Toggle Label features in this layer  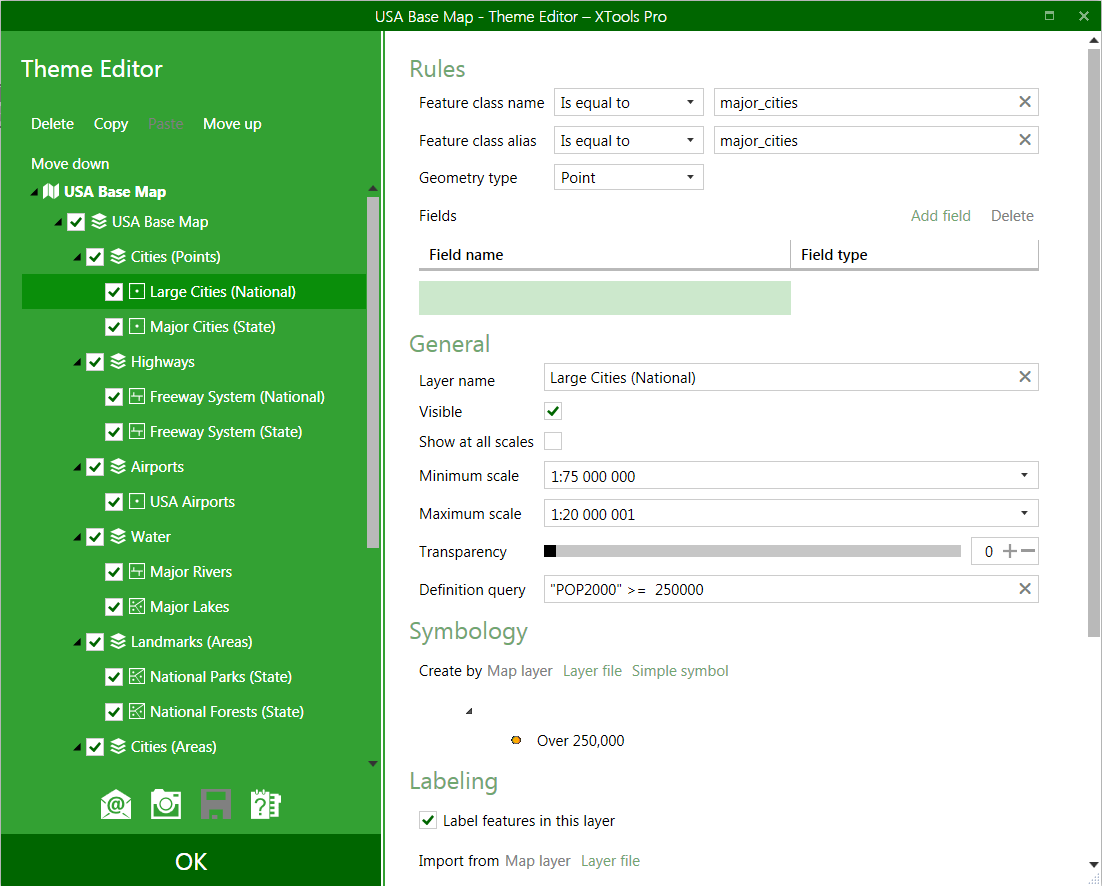click(x=428, y=820)
